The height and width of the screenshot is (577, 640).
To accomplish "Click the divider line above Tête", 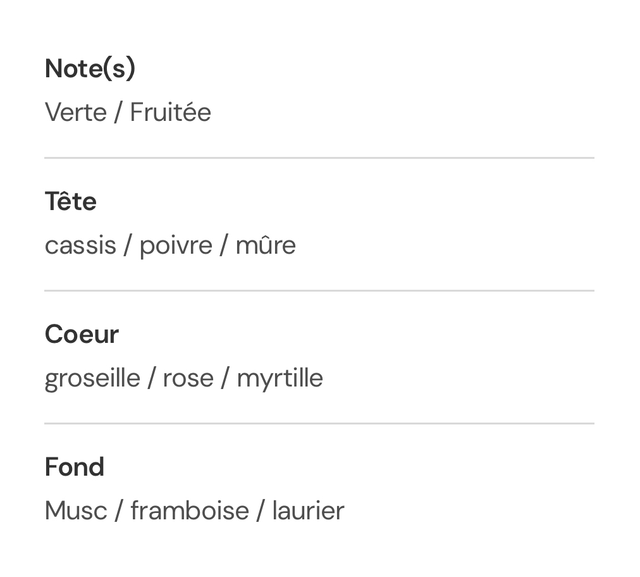I will click(319, 158).
